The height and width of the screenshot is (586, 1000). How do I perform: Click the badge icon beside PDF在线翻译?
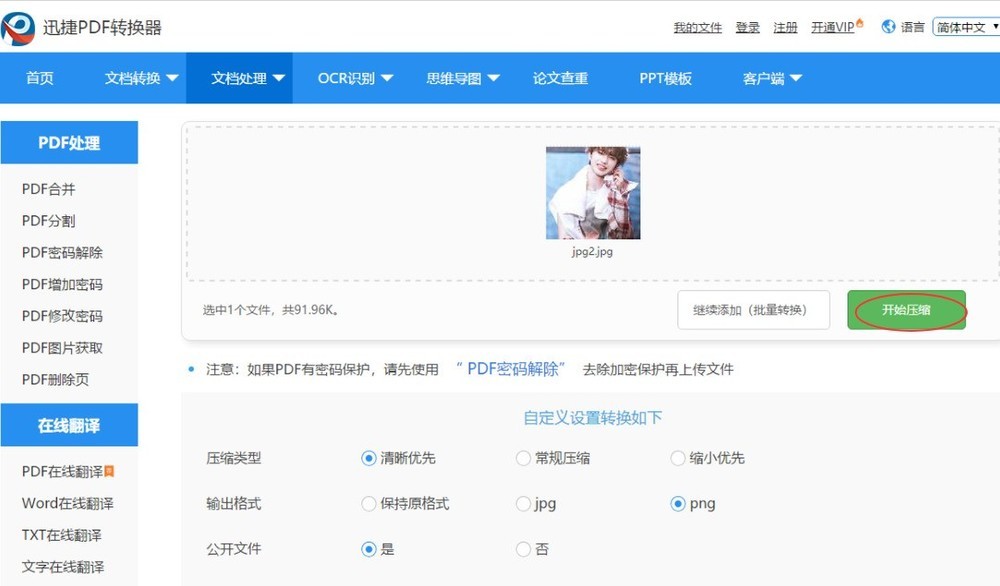[109, 471]
